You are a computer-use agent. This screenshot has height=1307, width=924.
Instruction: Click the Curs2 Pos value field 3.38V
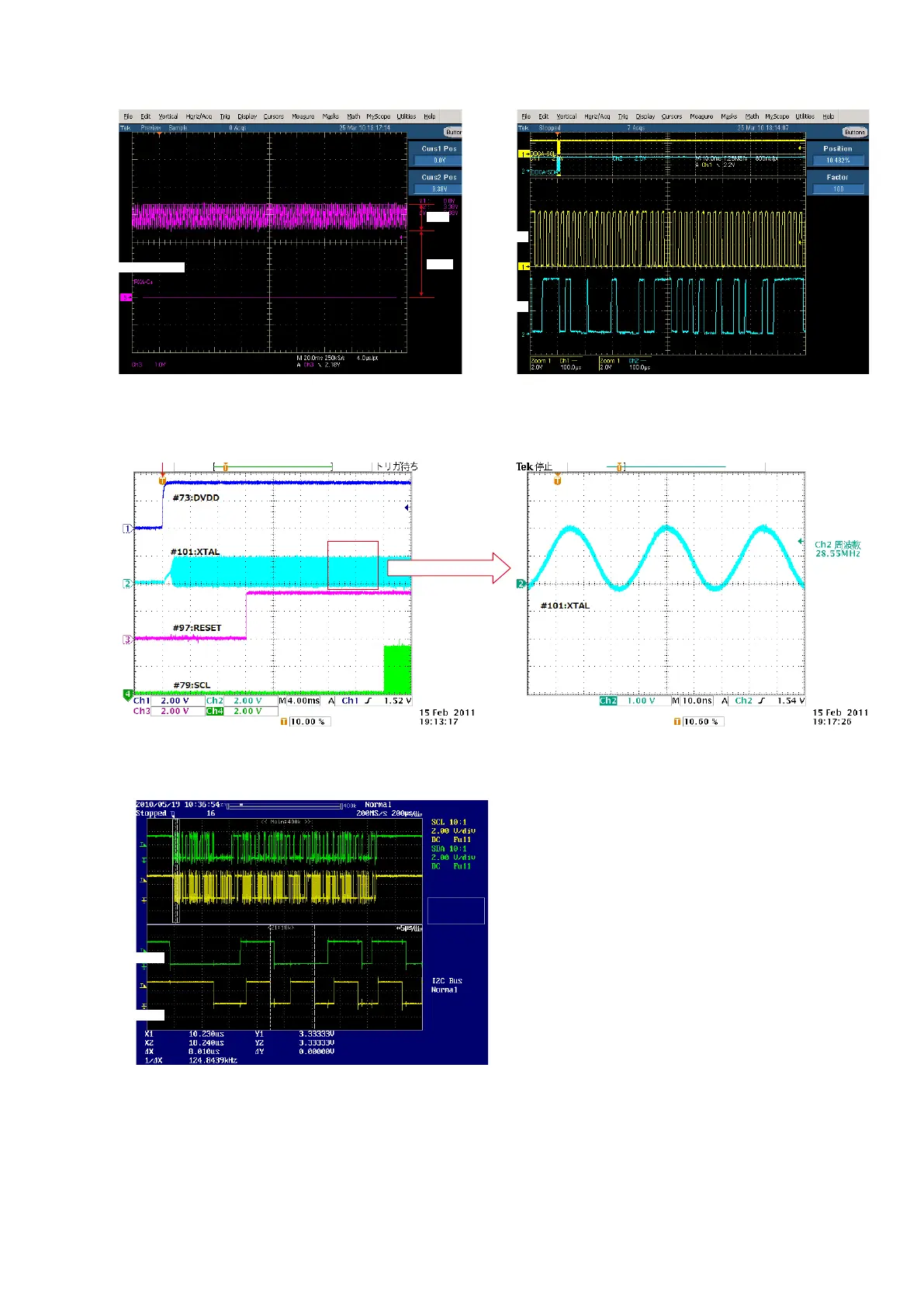pyautogui.click(x=439, y=189)
